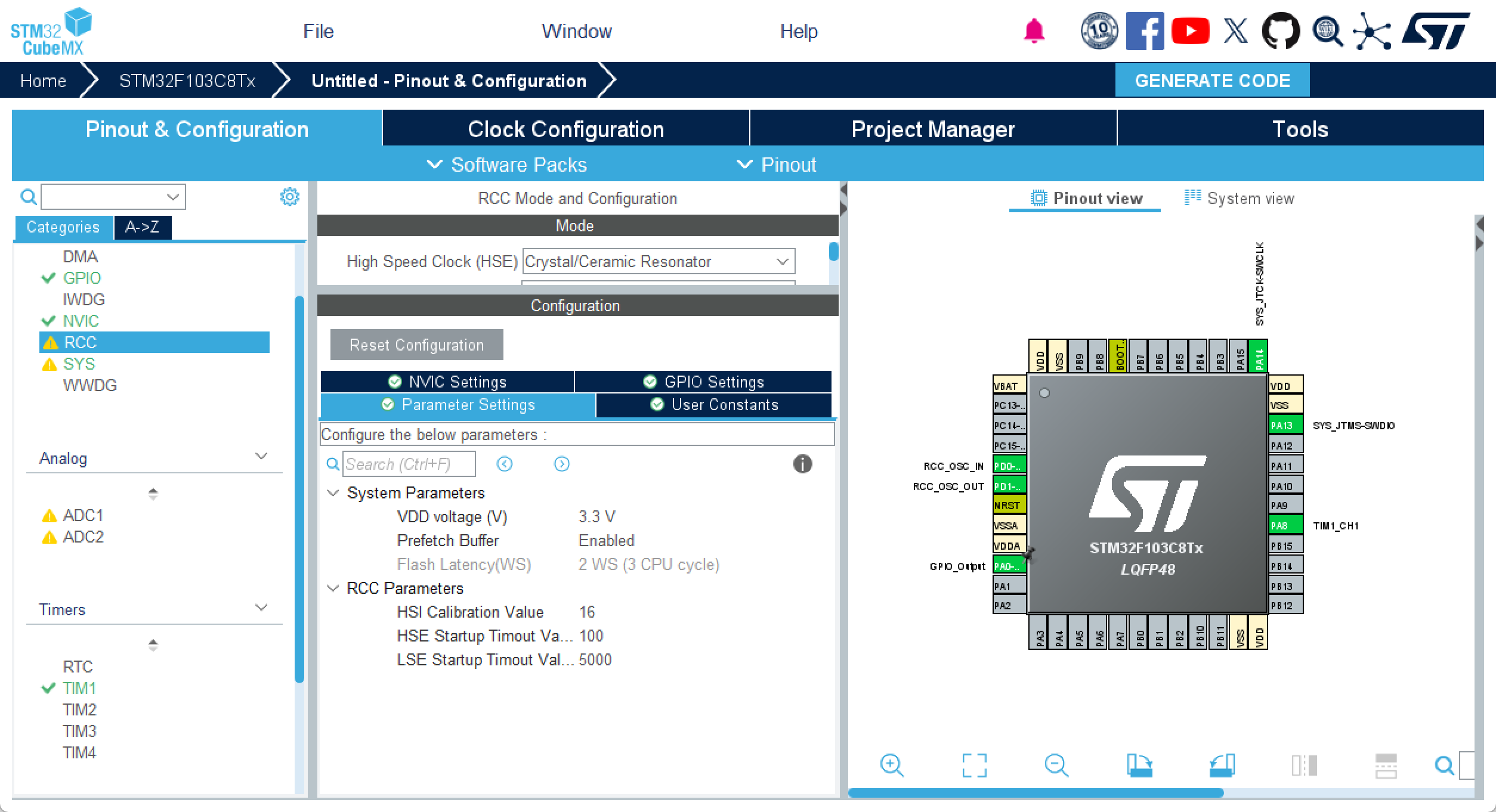Switch to the Project Manager tab
Screen dimensions: 1496x812
point(933,129)
